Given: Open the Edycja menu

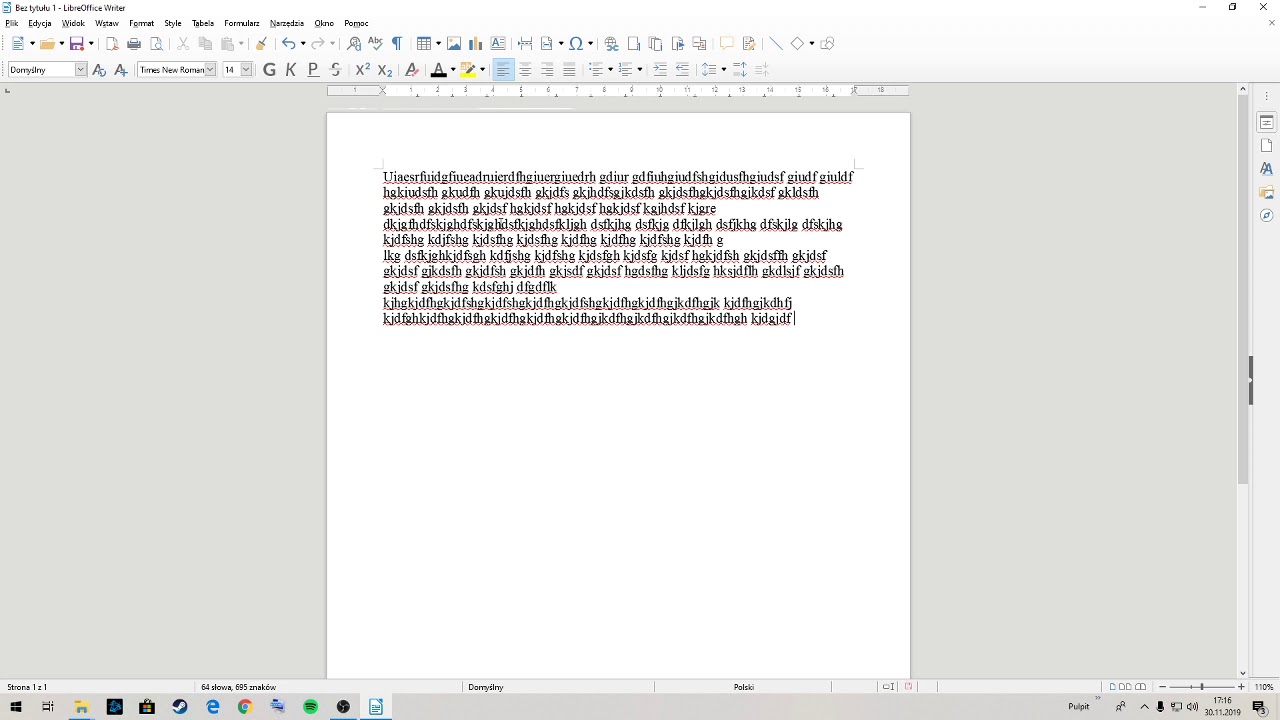Looking at the screenshot, I should tap(40, 23).
